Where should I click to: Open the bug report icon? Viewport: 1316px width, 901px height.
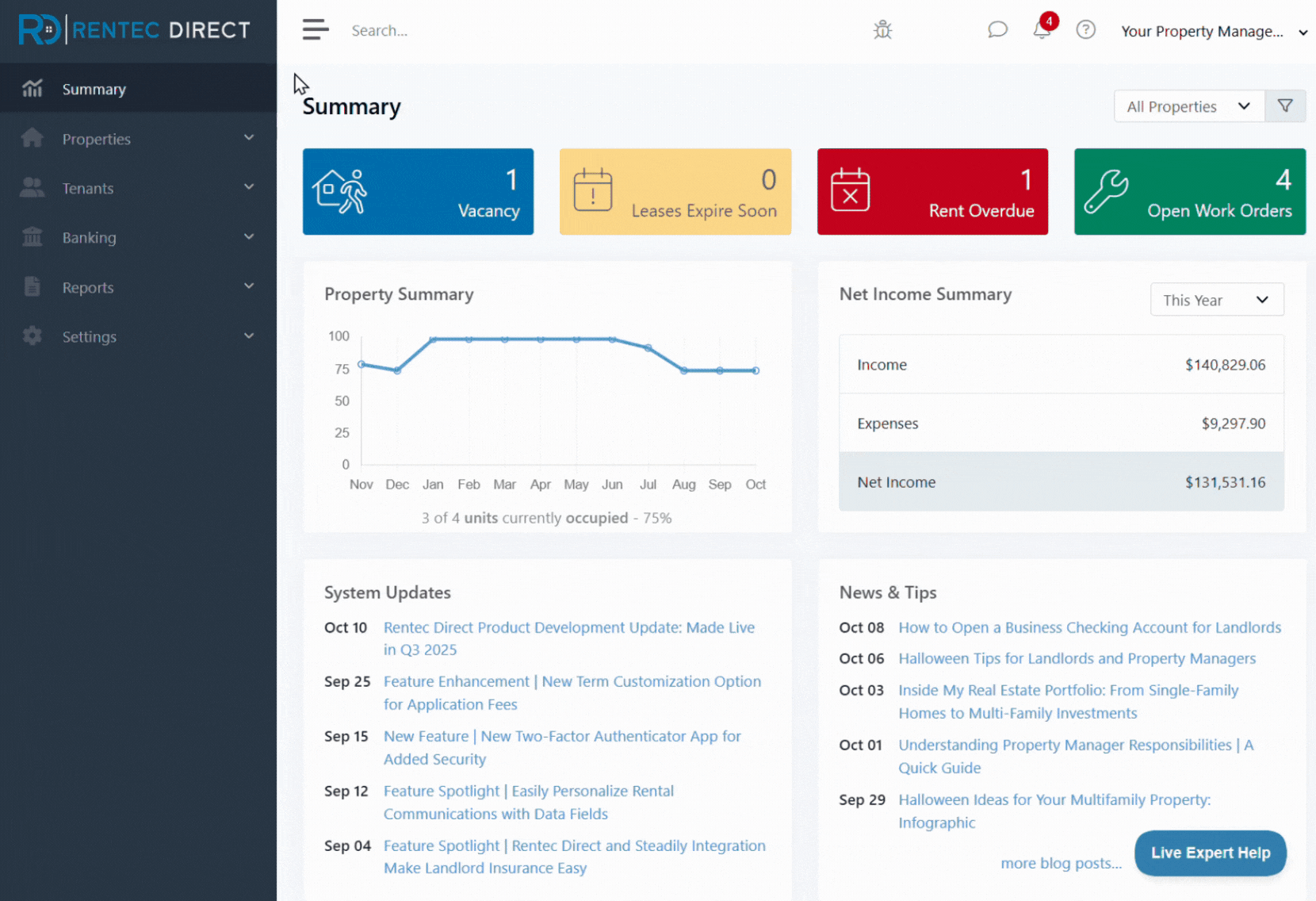coord(882,30)
